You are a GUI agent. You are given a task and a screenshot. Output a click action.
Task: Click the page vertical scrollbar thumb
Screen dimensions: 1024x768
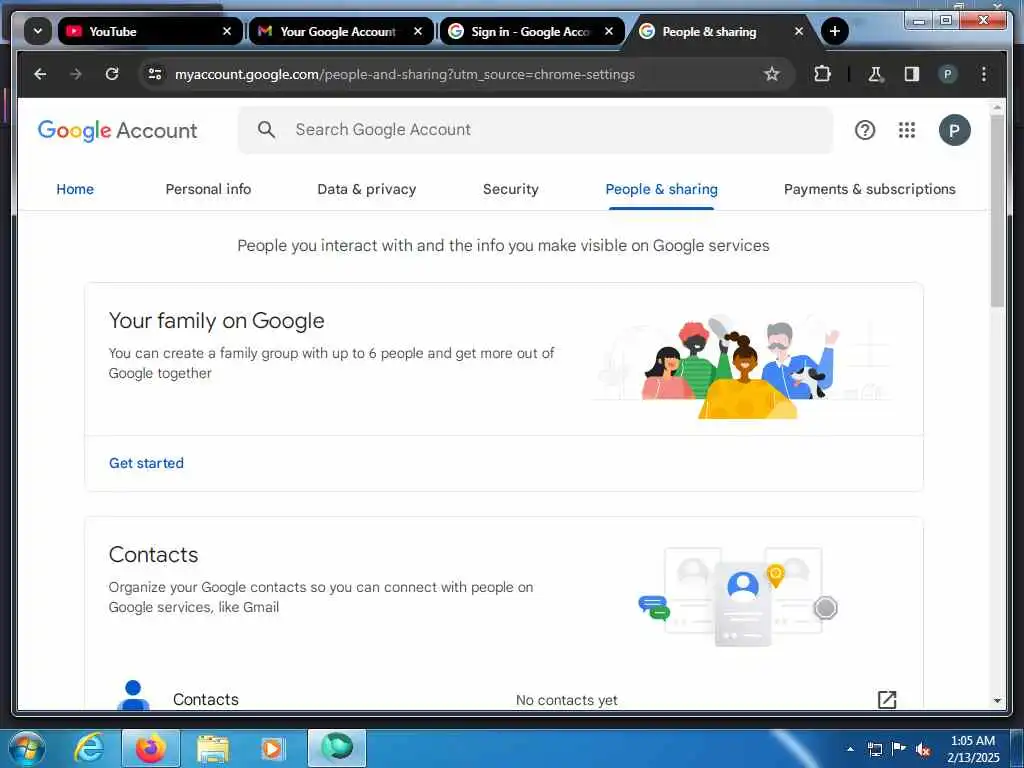pyautogui.click(x=997, y=210)
